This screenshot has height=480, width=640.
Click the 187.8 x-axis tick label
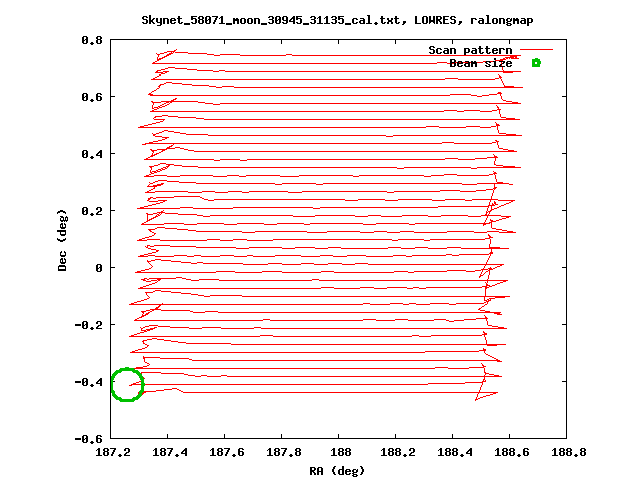click(x=284, y=452)
